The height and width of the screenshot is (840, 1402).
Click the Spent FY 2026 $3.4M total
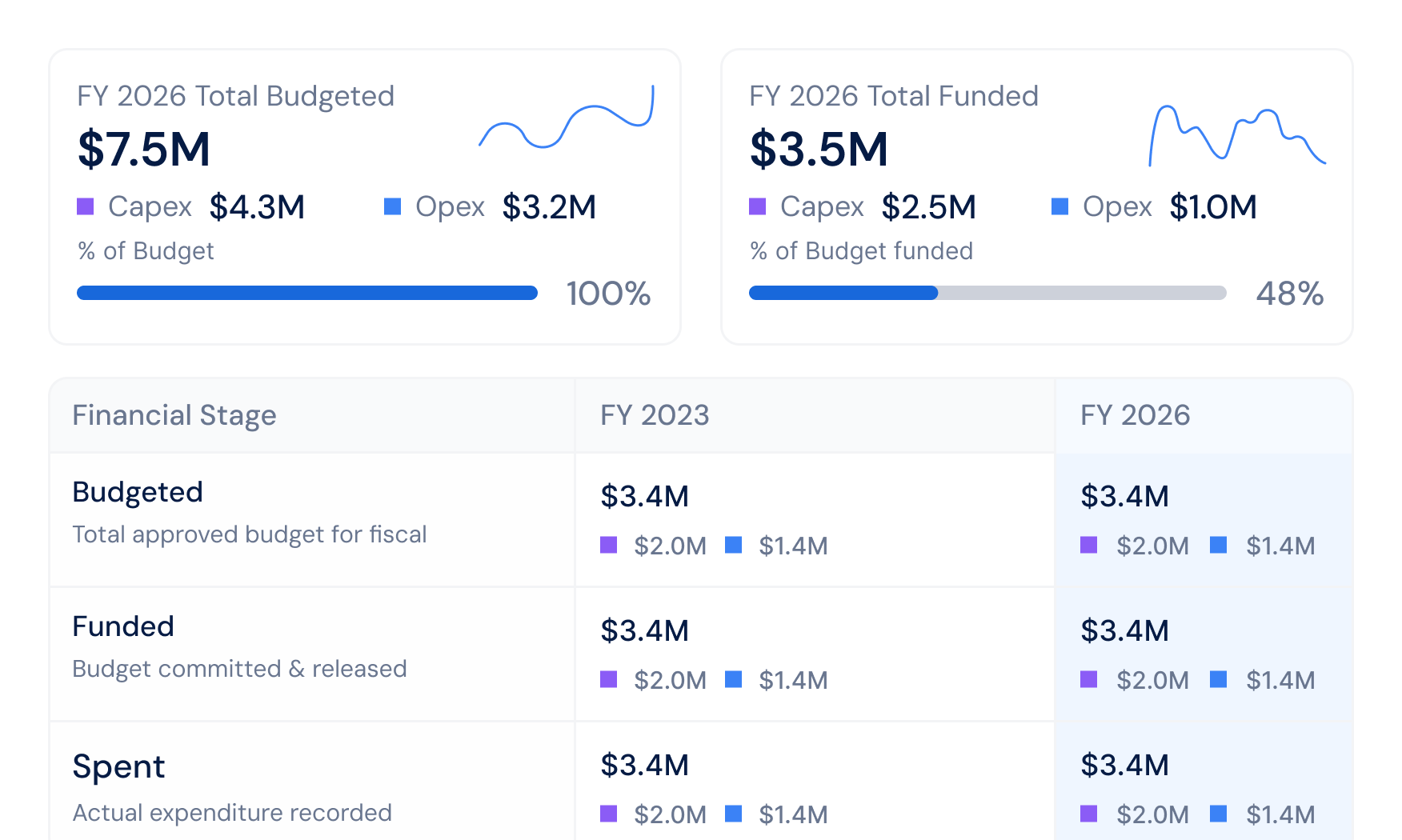tap(1124, 765)
